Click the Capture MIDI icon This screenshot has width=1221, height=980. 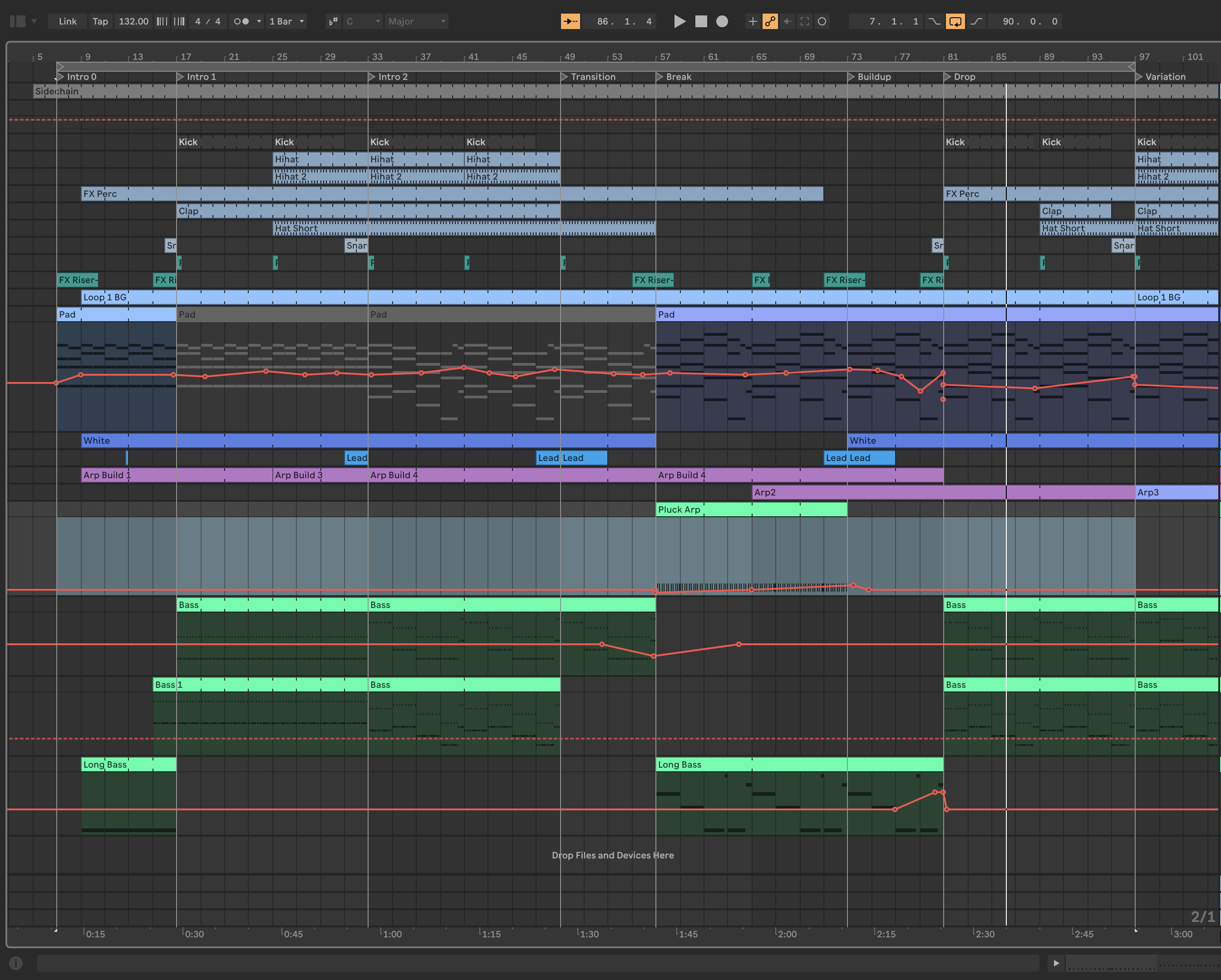coord(805,21)
